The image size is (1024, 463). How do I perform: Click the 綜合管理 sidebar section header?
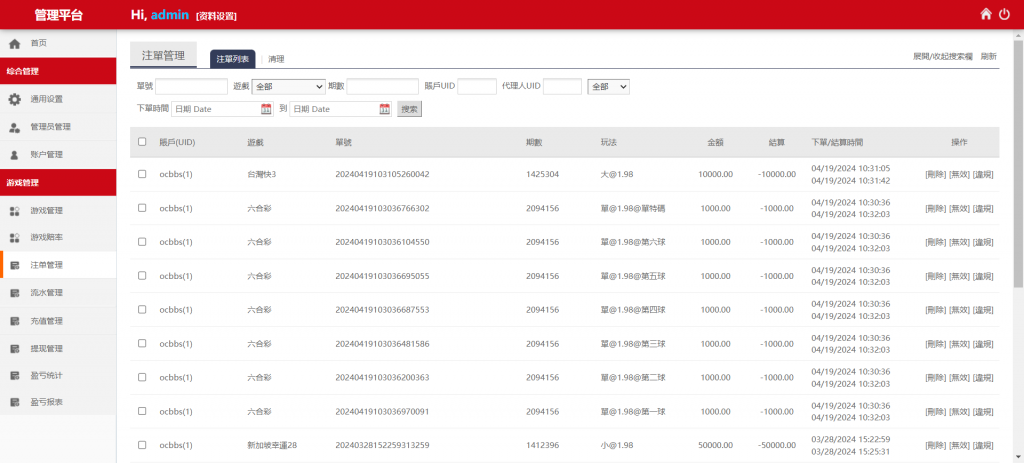(58, 71)
